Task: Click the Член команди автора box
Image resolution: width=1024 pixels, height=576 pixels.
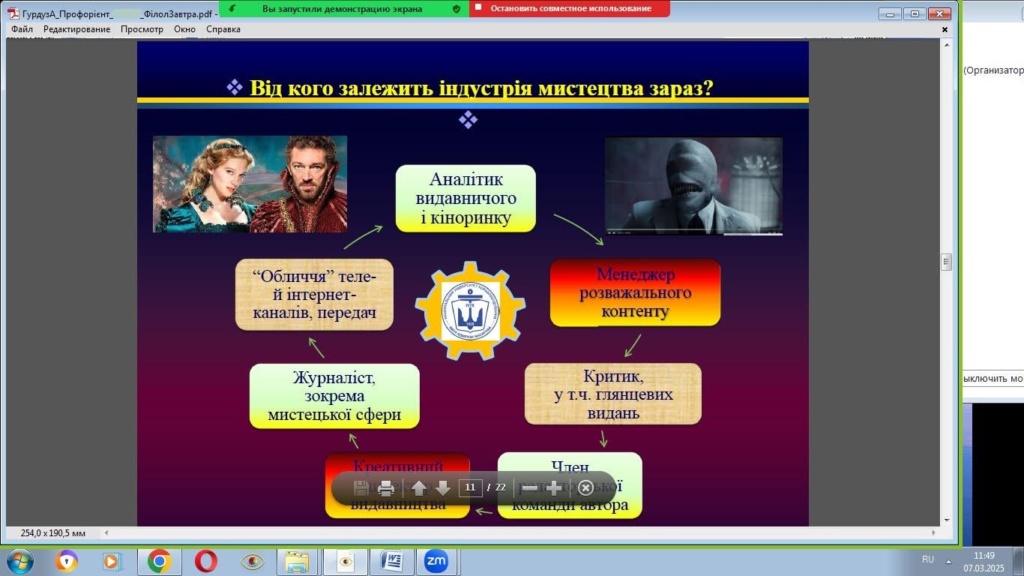Action: pos(569,485)
